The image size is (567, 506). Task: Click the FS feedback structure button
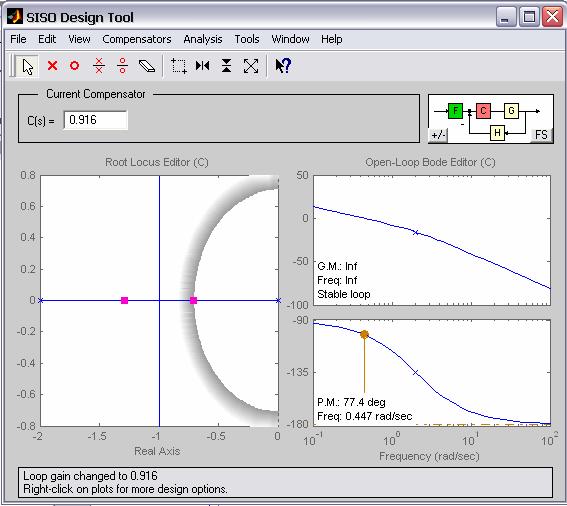pos(541,135)
